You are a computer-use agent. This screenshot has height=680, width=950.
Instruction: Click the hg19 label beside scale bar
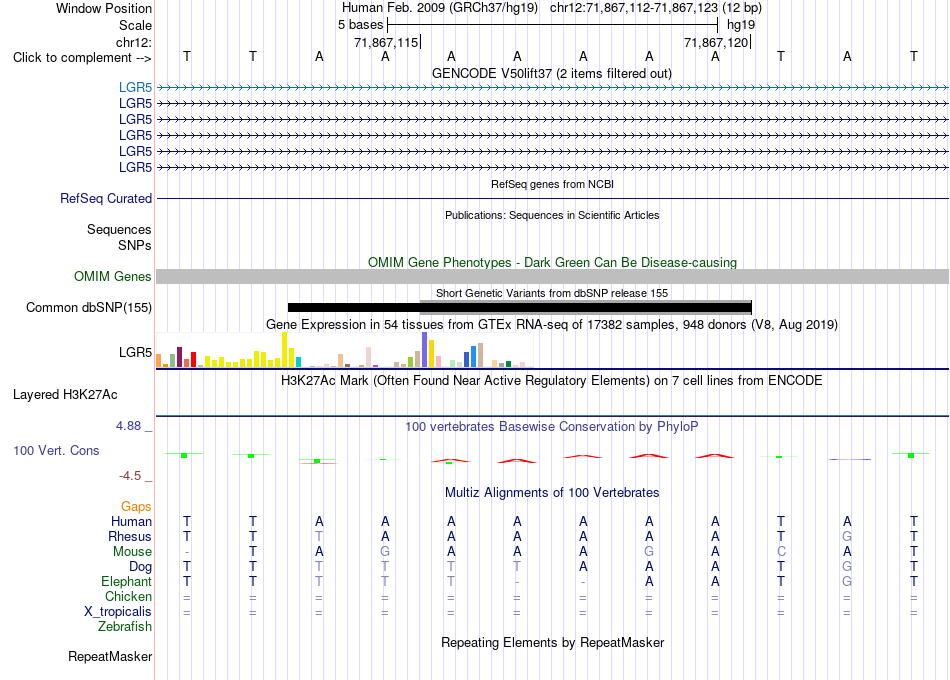tap(741, 25)
